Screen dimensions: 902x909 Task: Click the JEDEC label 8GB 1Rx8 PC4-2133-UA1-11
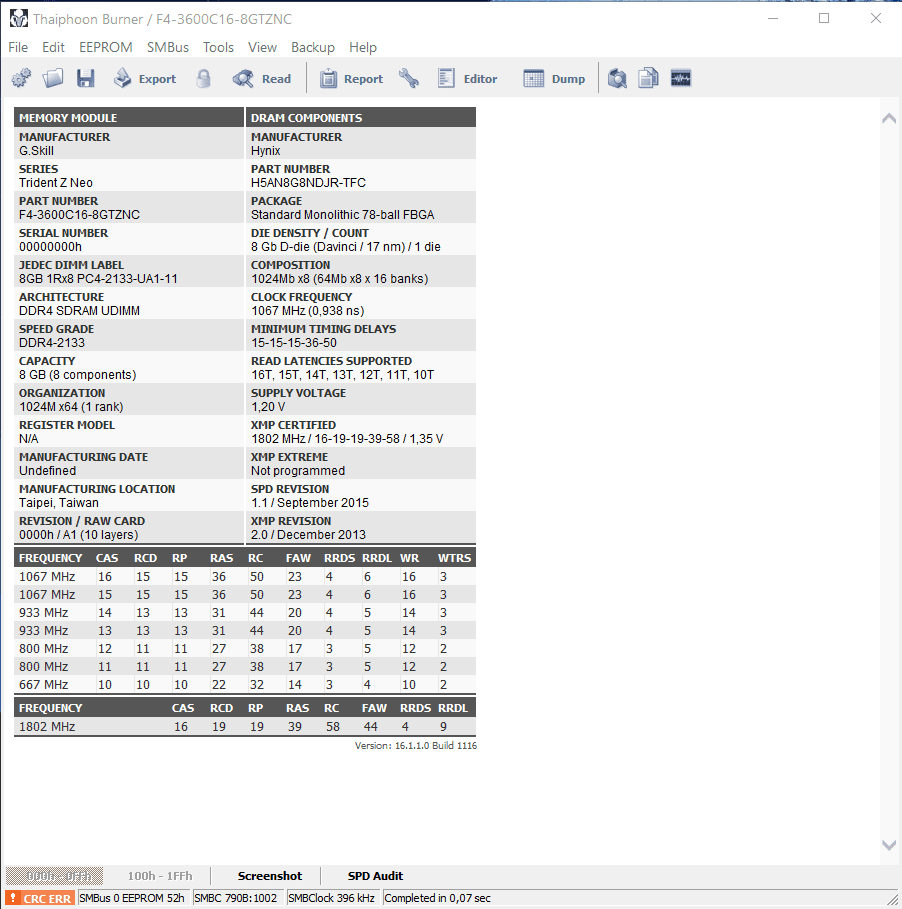98,279
